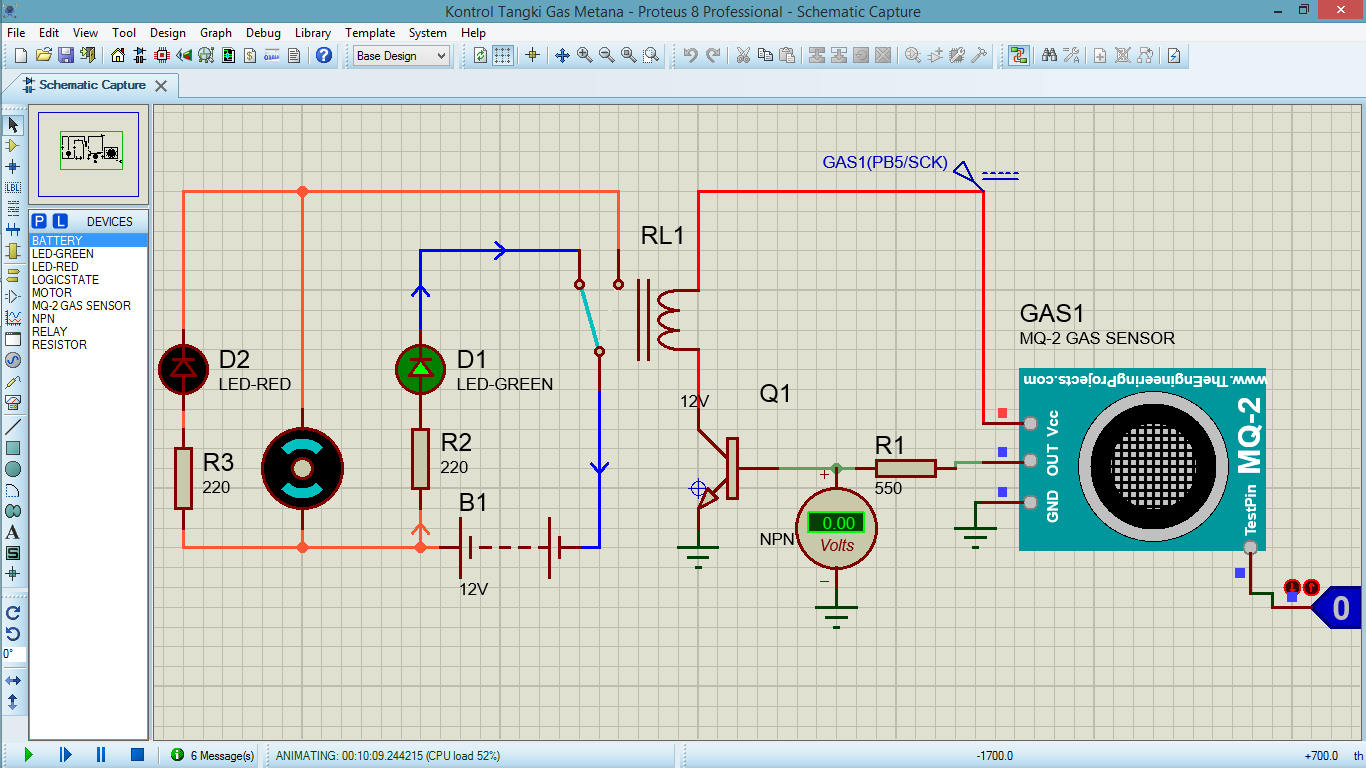Choose the Selection Mode arrow tool
The width and height of the screenshot is (1366, 768).
point(13,125)
